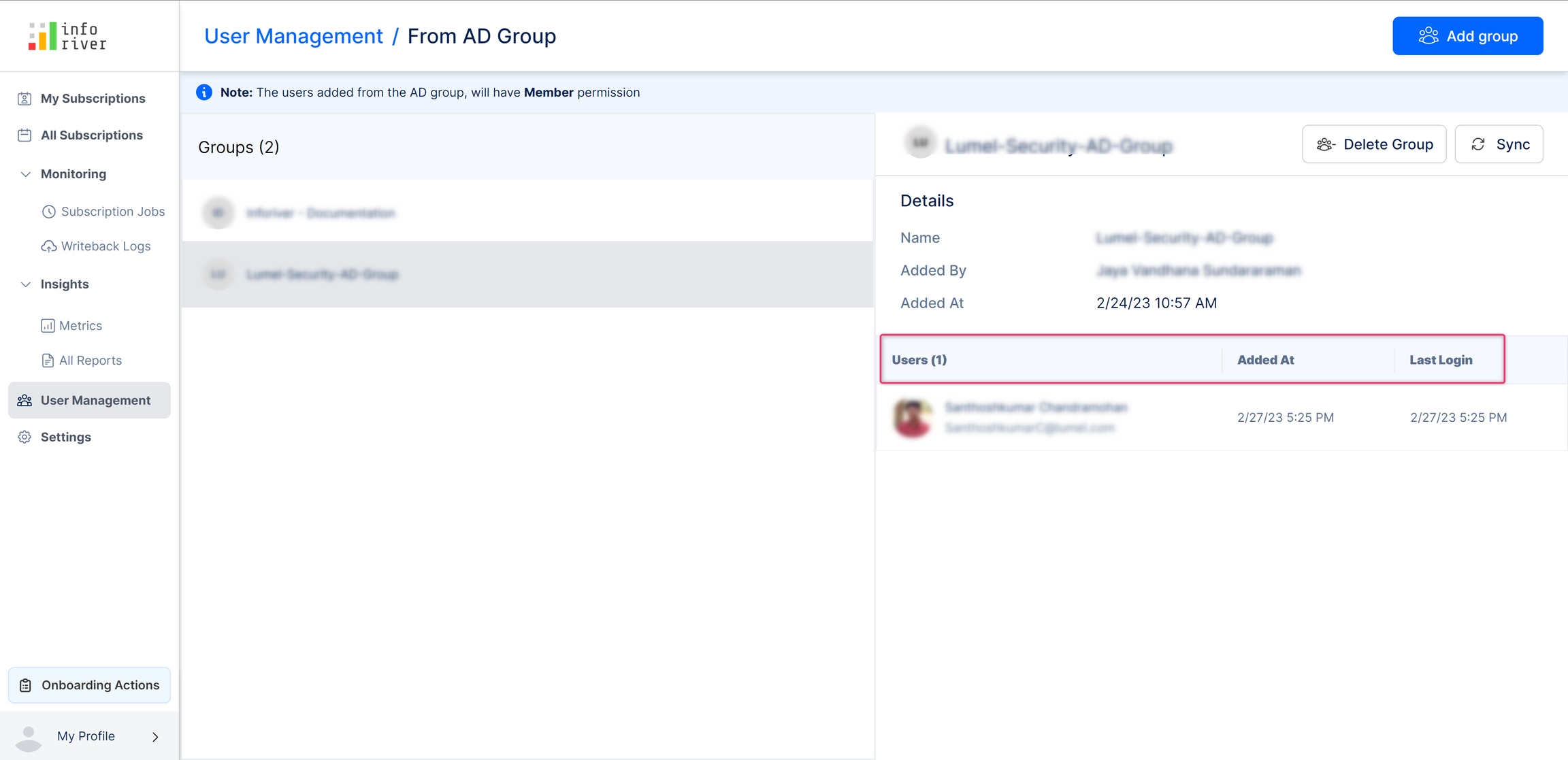This screenshot has width=1568, height=760.
Task: Click the Settings gear icon
Action: point(24,437)
